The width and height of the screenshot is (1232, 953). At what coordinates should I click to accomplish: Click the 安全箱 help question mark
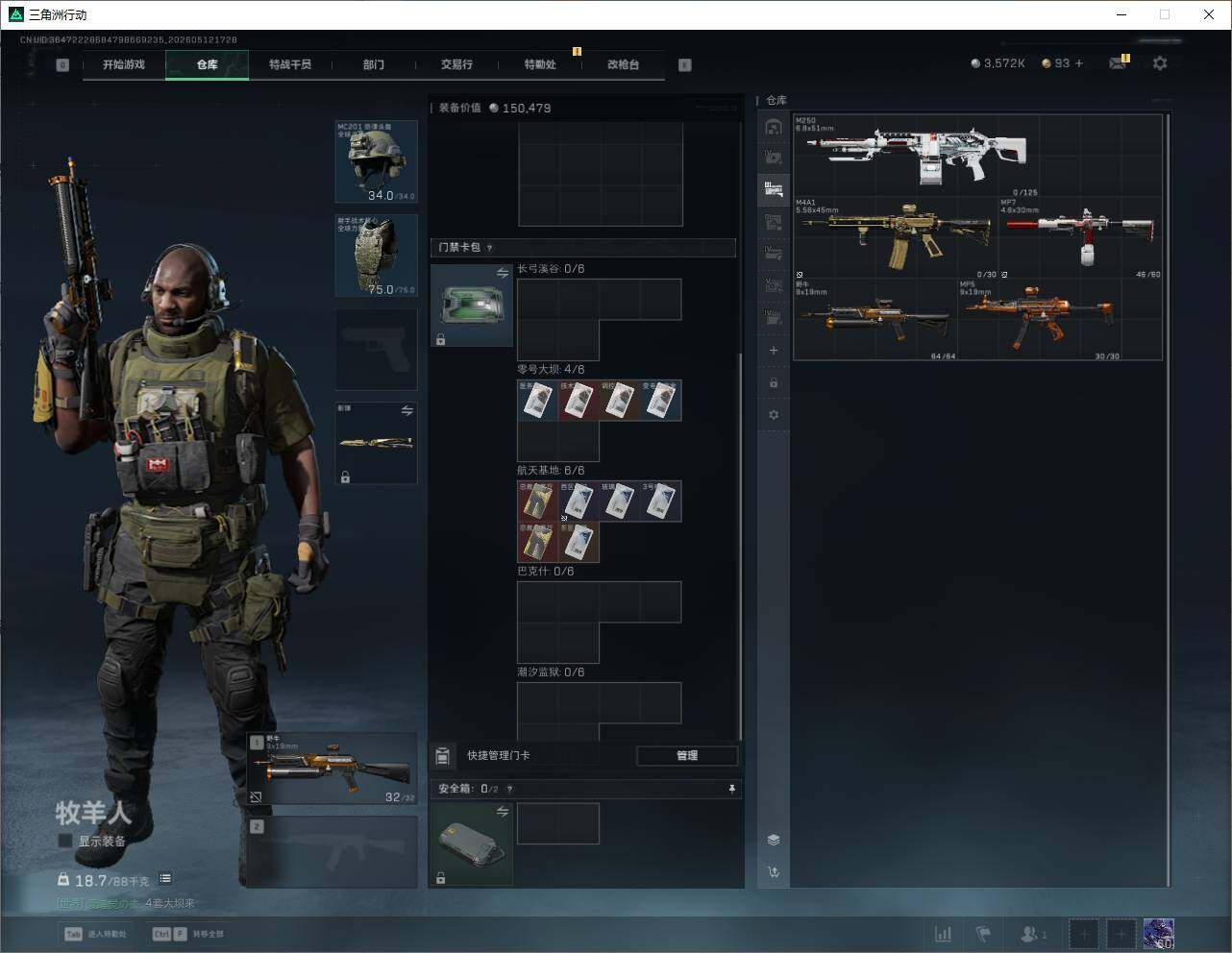click(509, 789)
